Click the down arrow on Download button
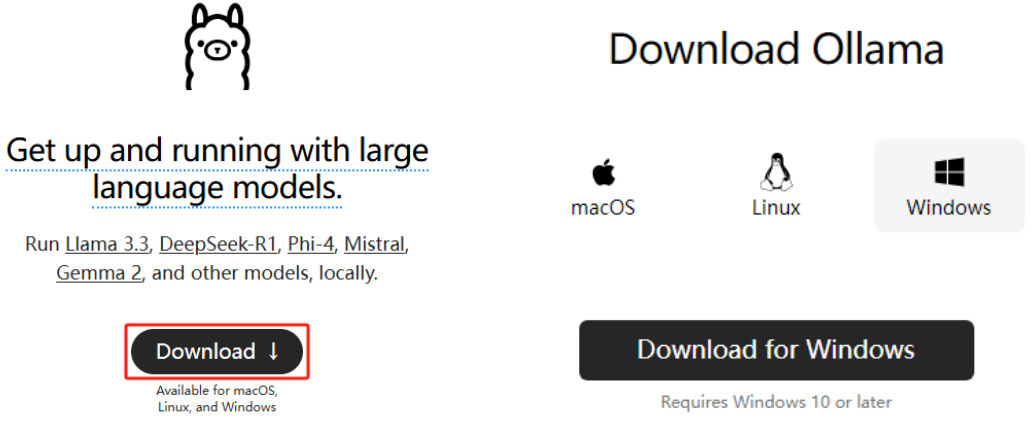Viewport: 1031px width, 424px height. pos(274,352)
